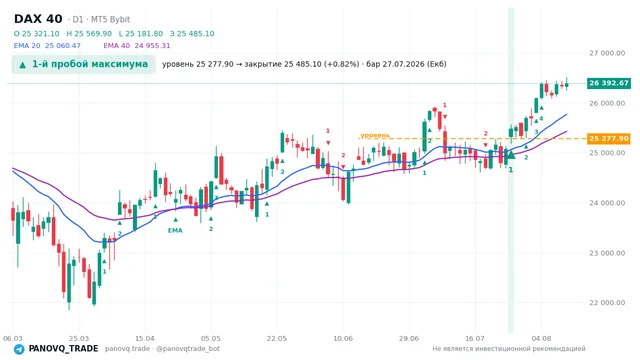Viewport: 640px width, 360px height.
Task: Click the large green triangle on highlighted bar
Action: pos(511,155)
